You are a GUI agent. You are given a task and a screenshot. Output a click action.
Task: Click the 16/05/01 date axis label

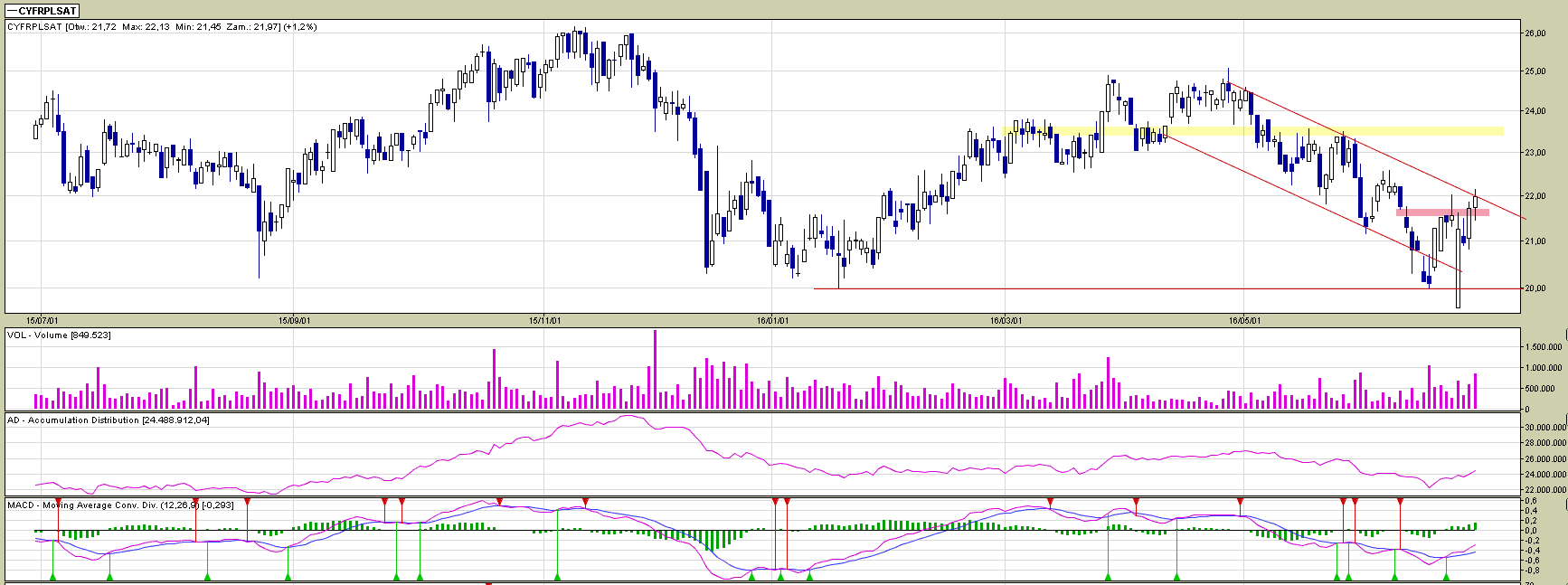click(1244, 320)
